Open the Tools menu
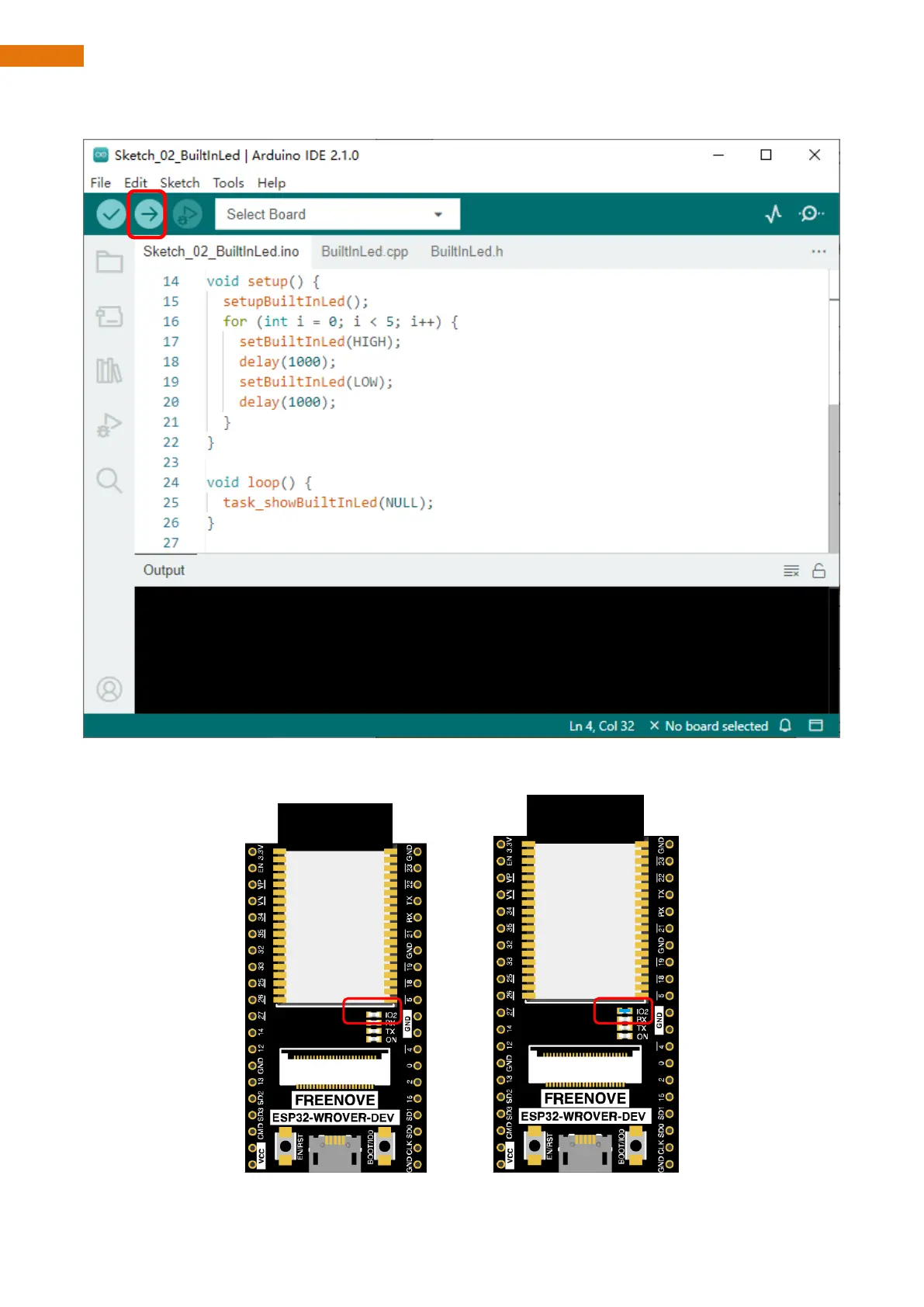Screen dimensions: 924x1307 point(228,183)
